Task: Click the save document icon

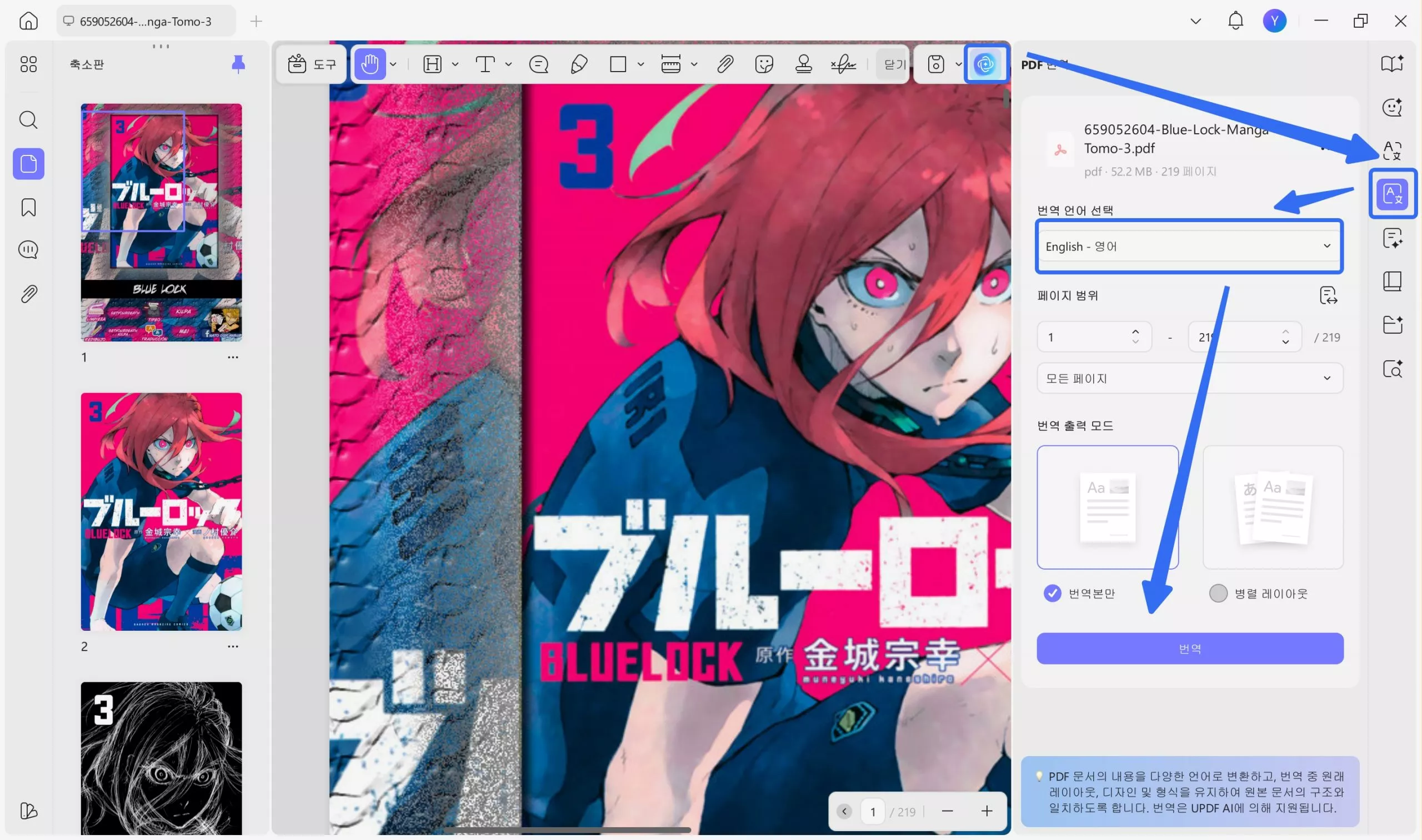Action: click(936, 64)
